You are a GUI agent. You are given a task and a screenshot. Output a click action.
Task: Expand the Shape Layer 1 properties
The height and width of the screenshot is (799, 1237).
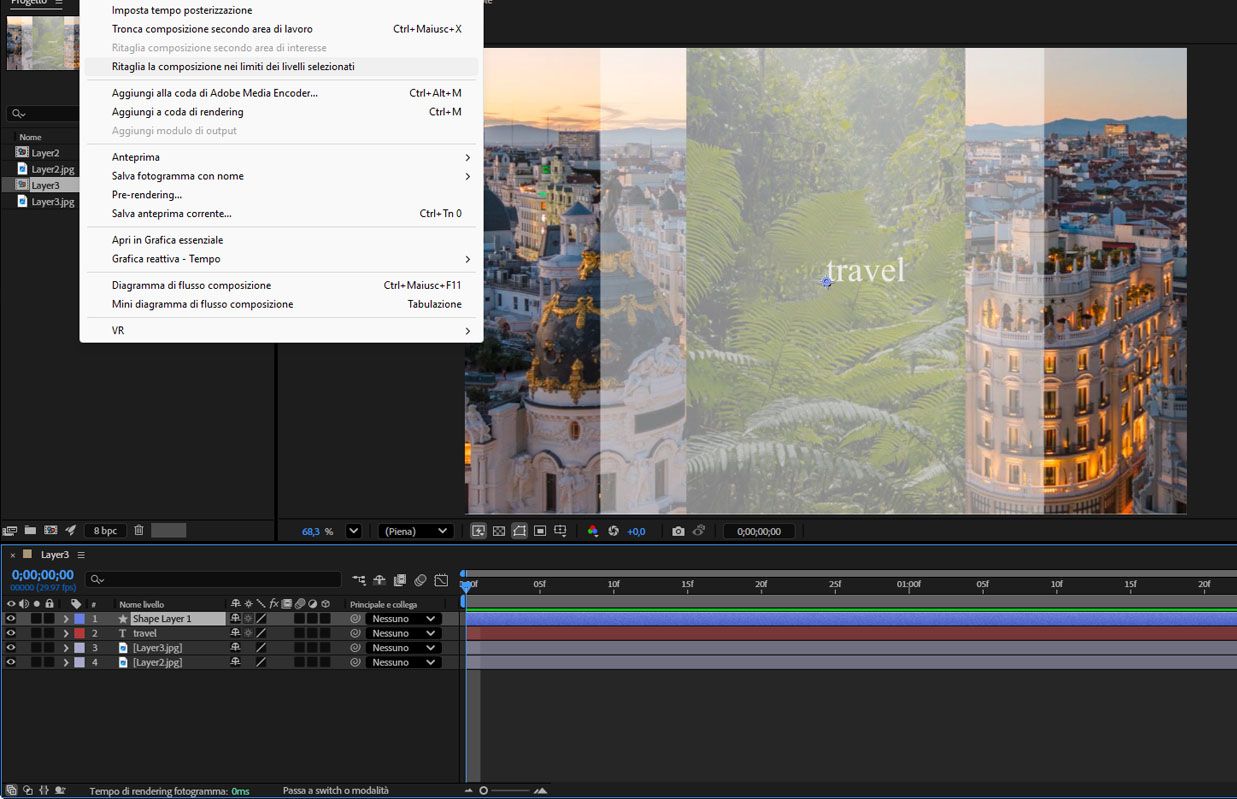(66, 619)
